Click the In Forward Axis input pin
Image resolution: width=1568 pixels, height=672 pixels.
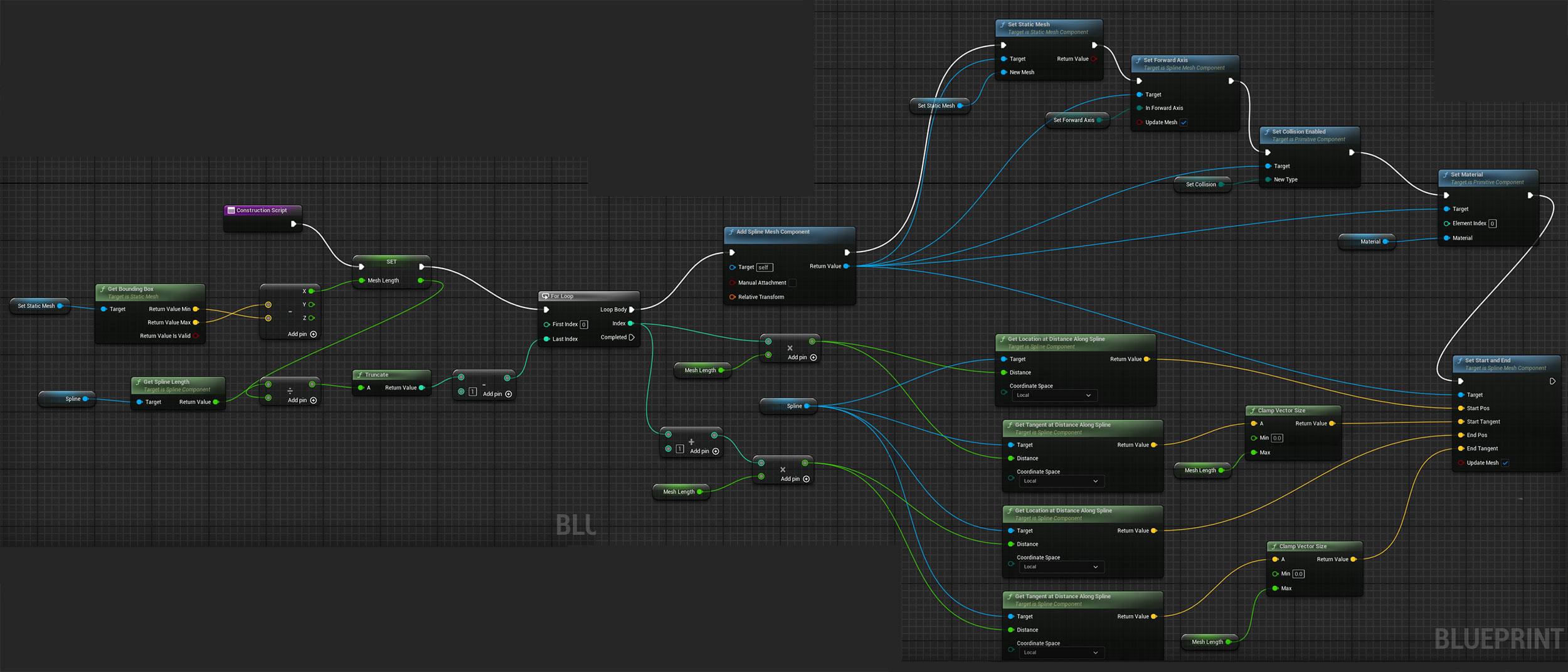pos(1140,108)
